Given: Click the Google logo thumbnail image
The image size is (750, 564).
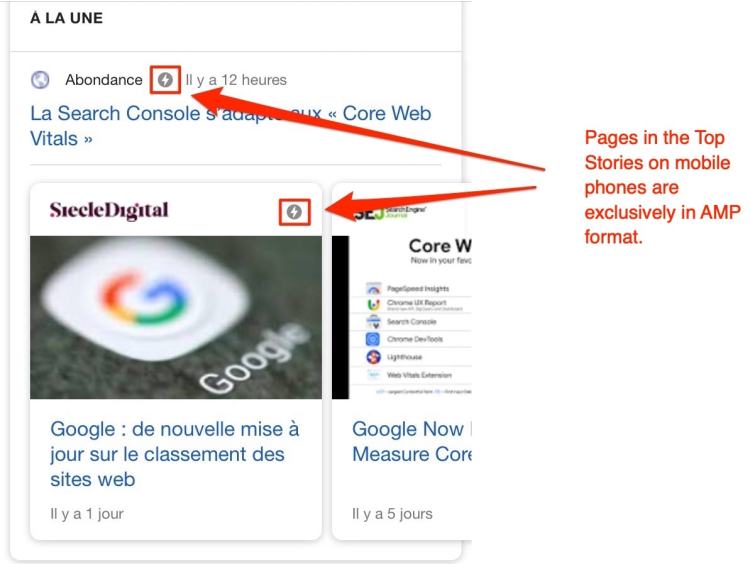Looking at the screenshot, I should pos(176,317).
